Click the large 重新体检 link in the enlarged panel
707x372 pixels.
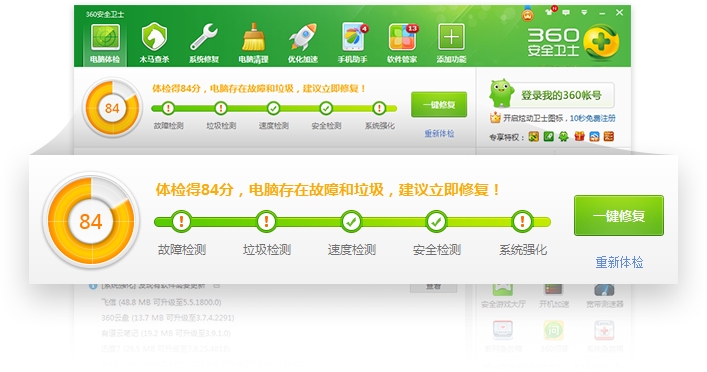[619, 262]
